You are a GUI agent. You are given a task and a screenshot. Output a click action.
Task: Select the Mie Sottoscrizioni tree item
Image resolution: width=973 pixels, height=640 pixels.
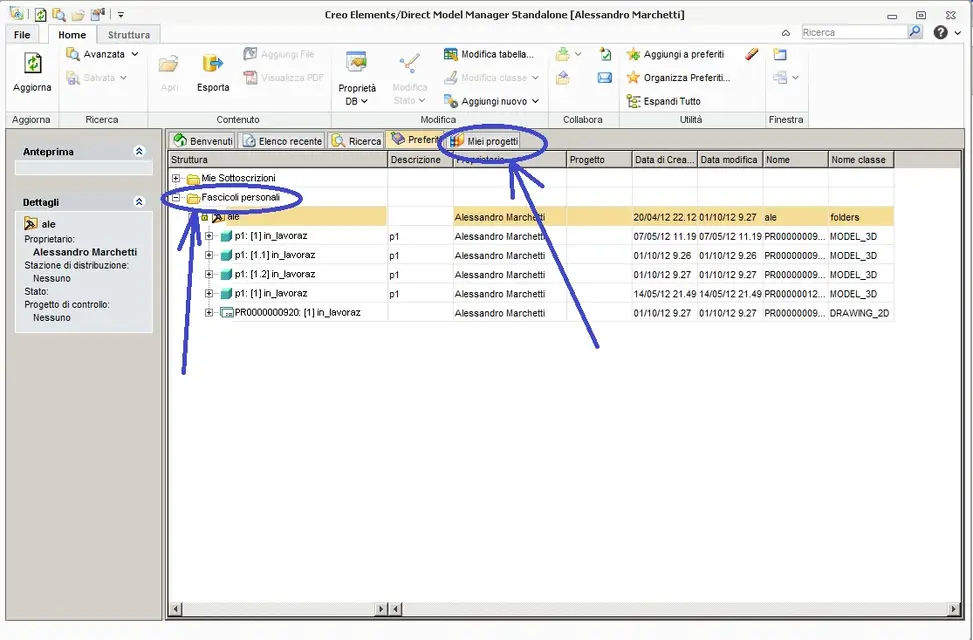click(x=238, y=178)
